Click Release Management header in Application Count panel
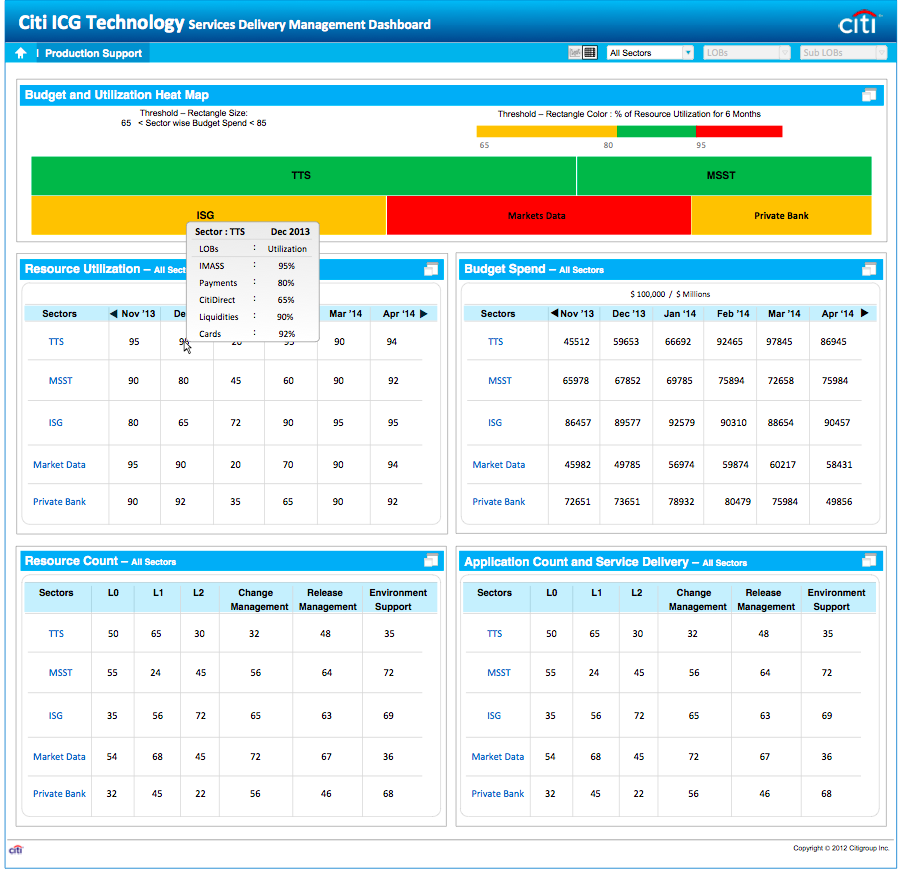Screen dimensions: 902x872 click(766, 599)
